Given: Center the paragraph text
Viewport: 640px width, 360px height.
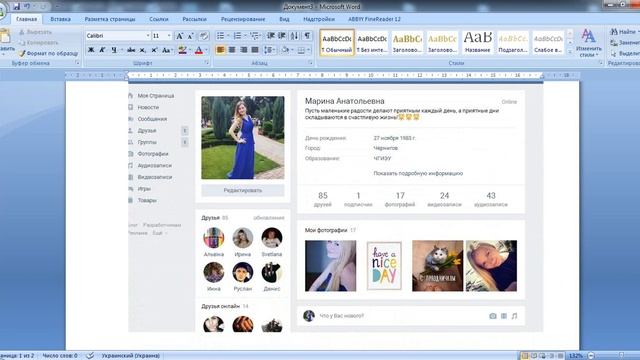Looking at the screenshot, I should 232,50.
